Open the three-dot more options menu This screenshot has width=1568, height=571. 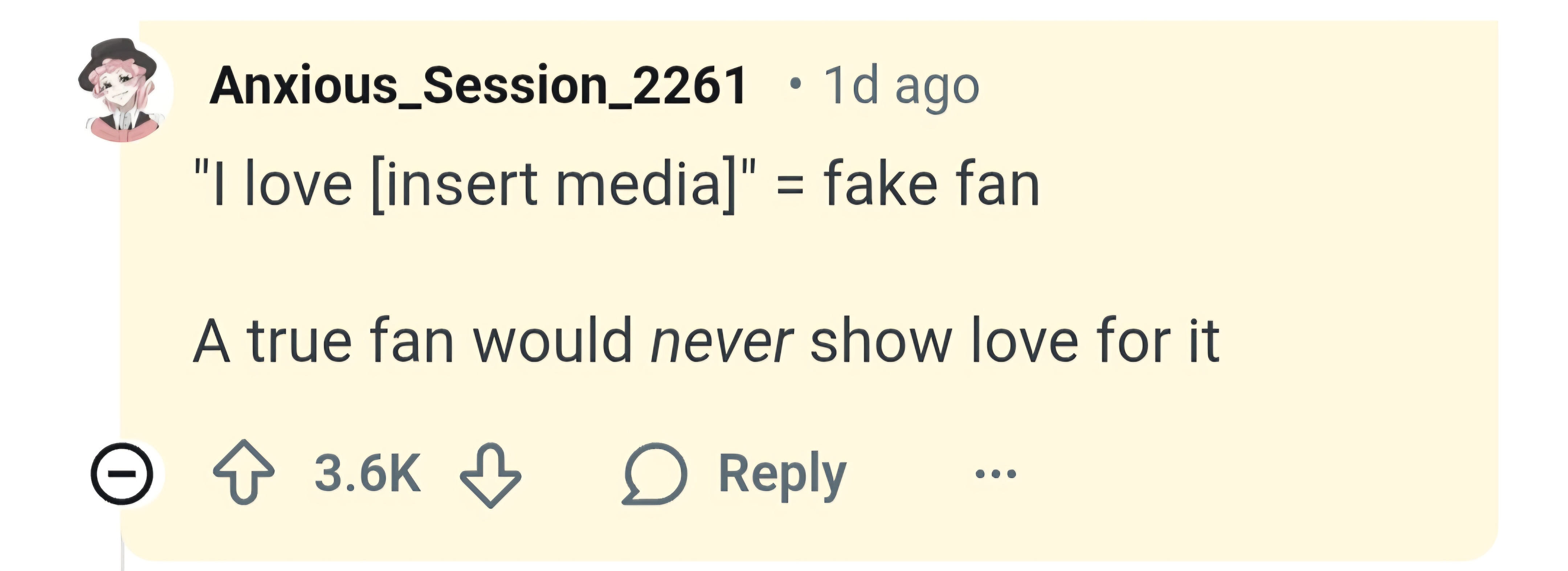tap(995, 474)
